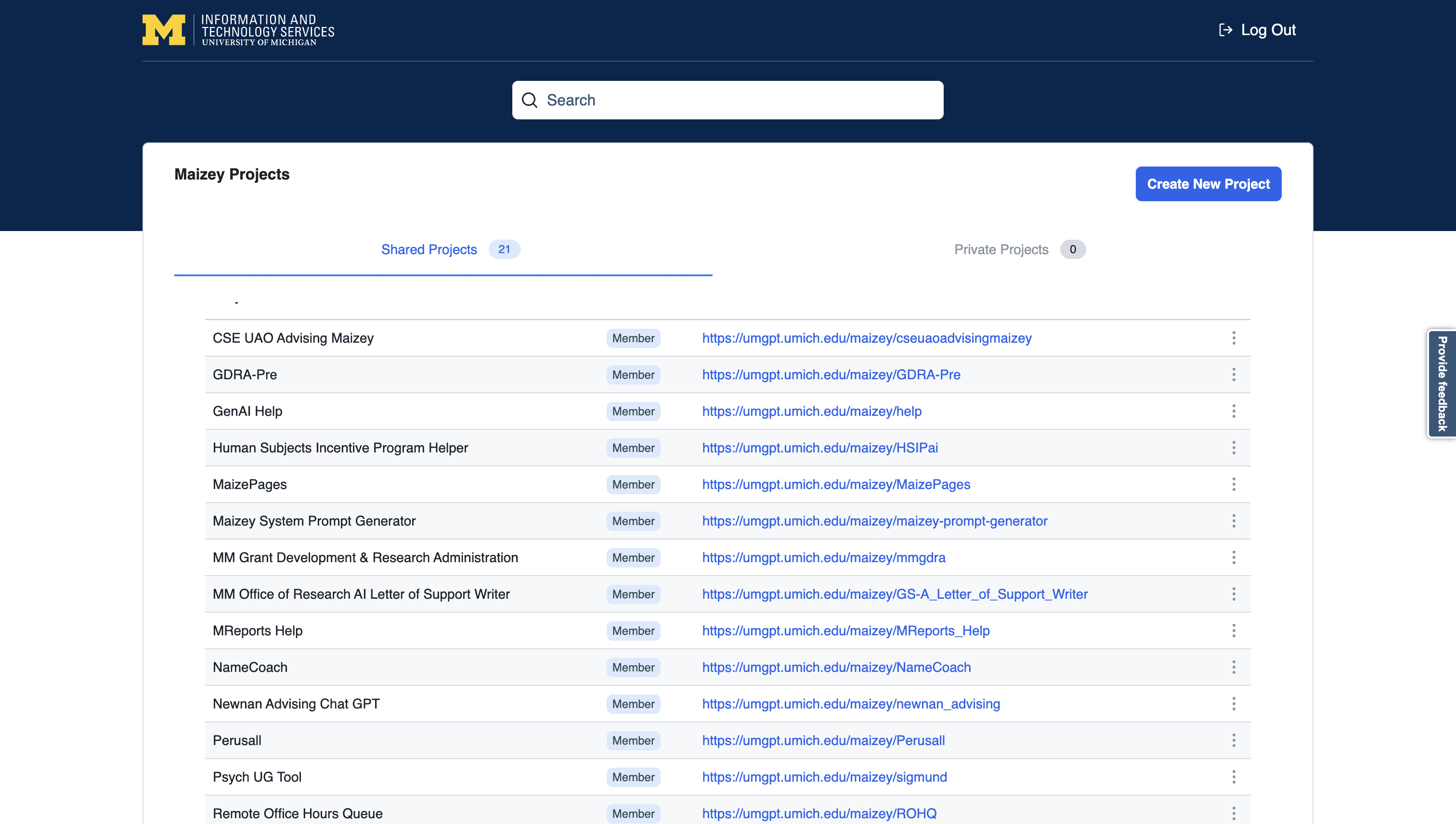The height and width of the screenshot is (824, 1456).
Task: Open the three-dot menu for NameCoach
Action: pos(1234,667)
